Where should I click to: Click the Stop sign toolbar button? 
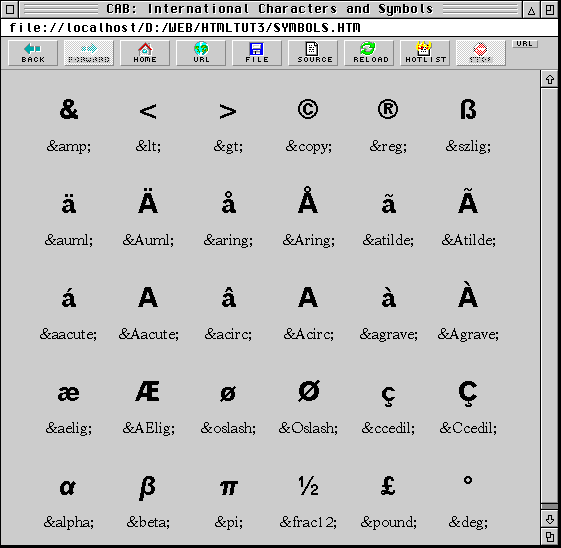coord(481,53)
